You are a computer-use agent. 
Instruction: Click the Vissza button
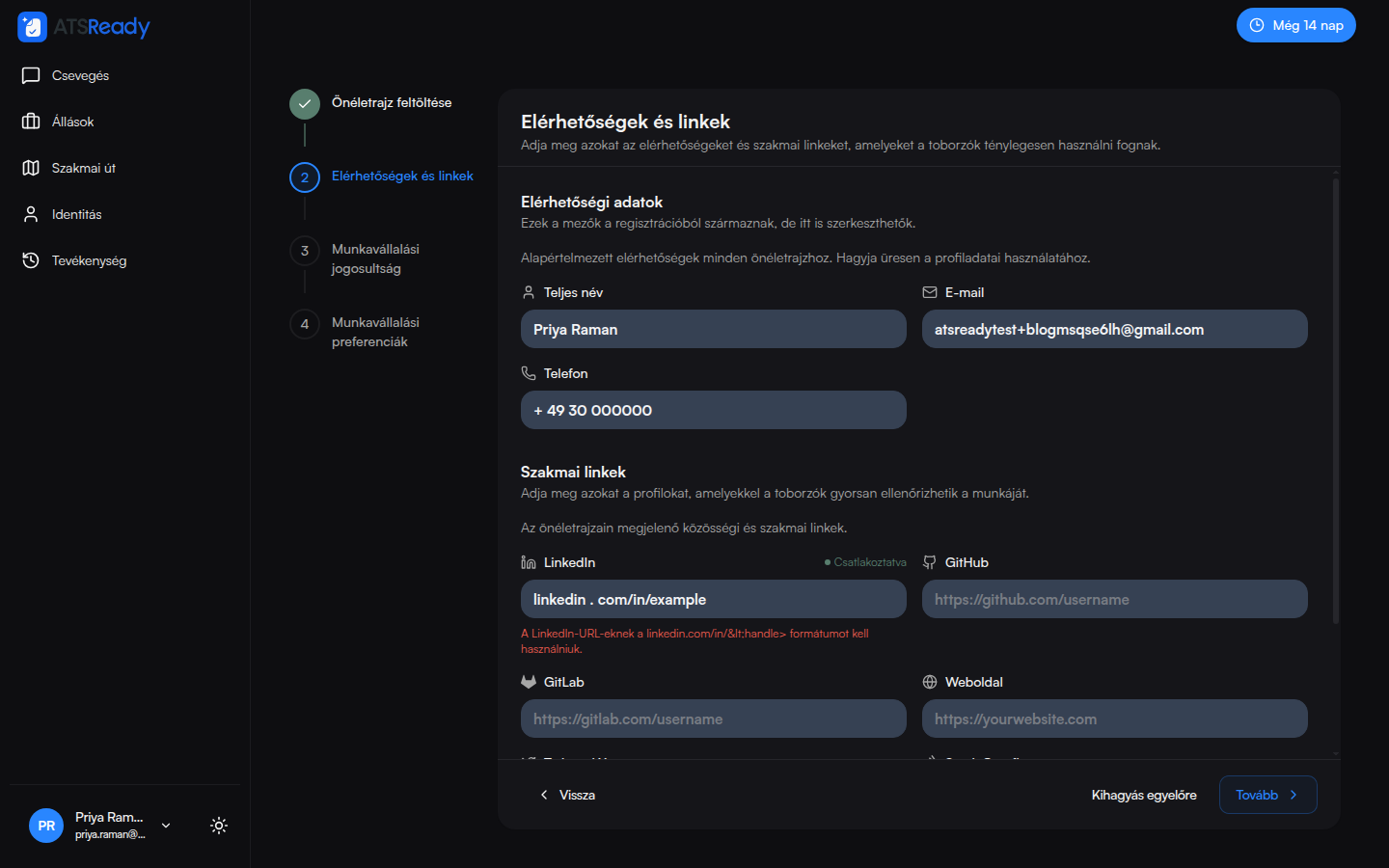coord(566,795)
